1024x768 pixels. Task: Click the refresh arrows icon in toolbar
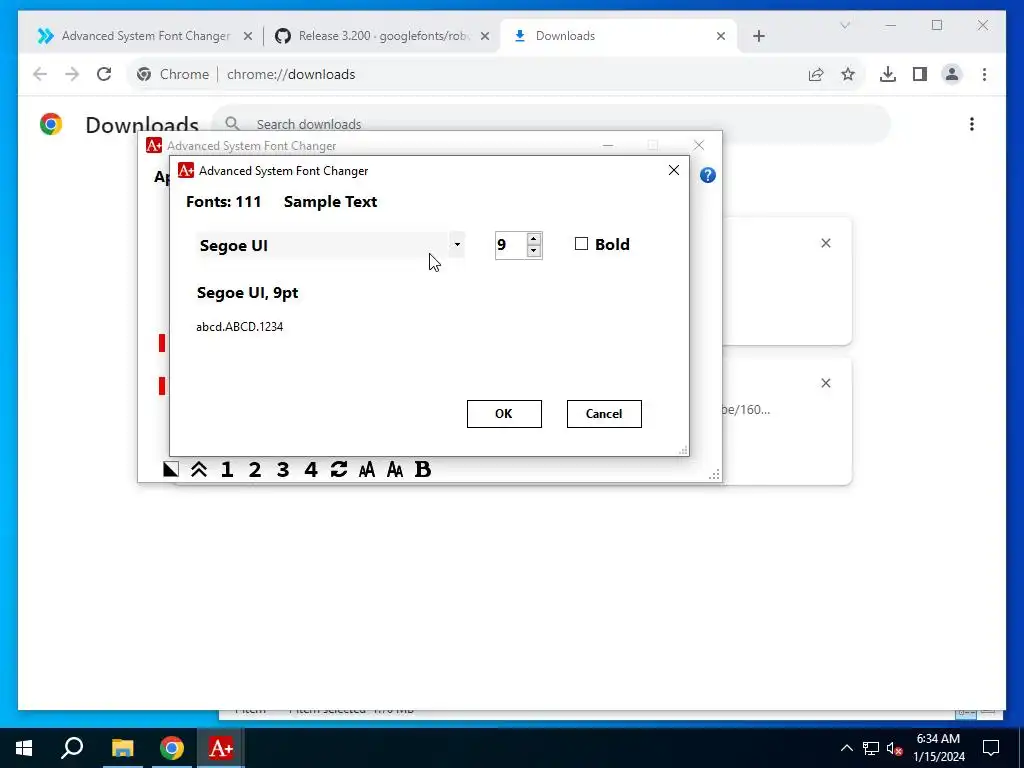click(x=338, y=469)
